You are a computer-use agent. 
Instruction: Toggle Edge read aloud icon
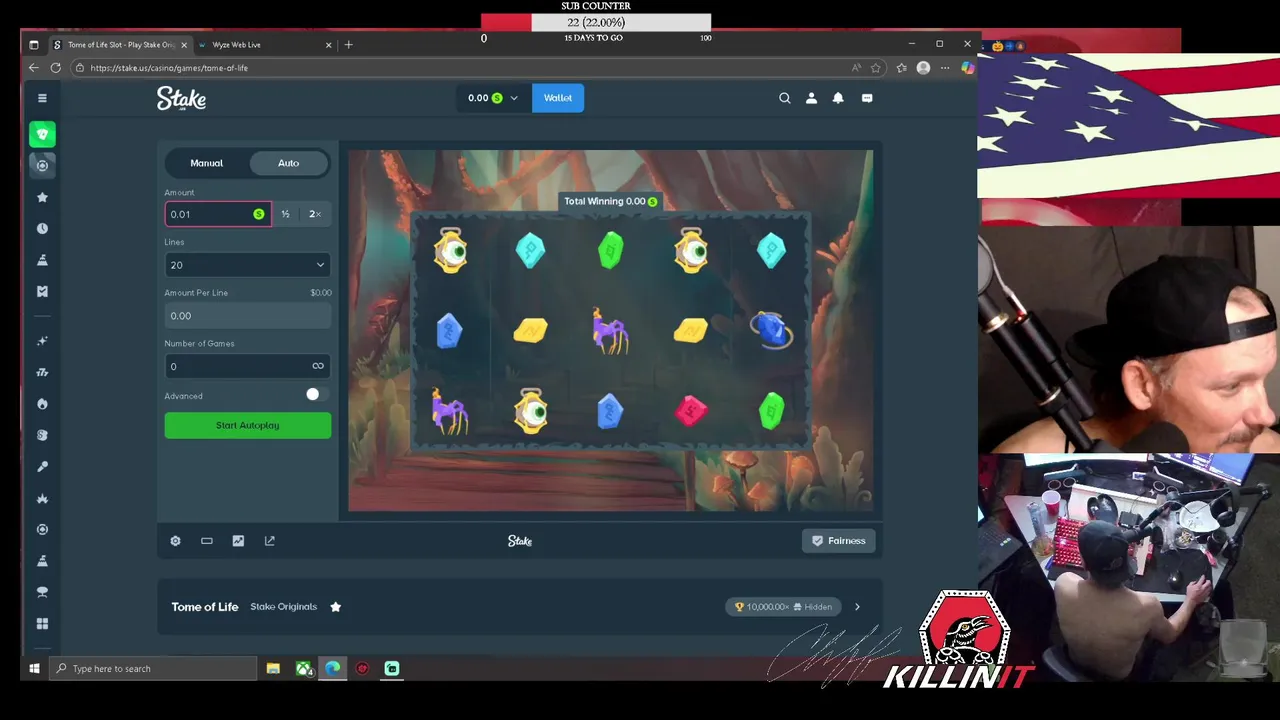pos(856,68)
